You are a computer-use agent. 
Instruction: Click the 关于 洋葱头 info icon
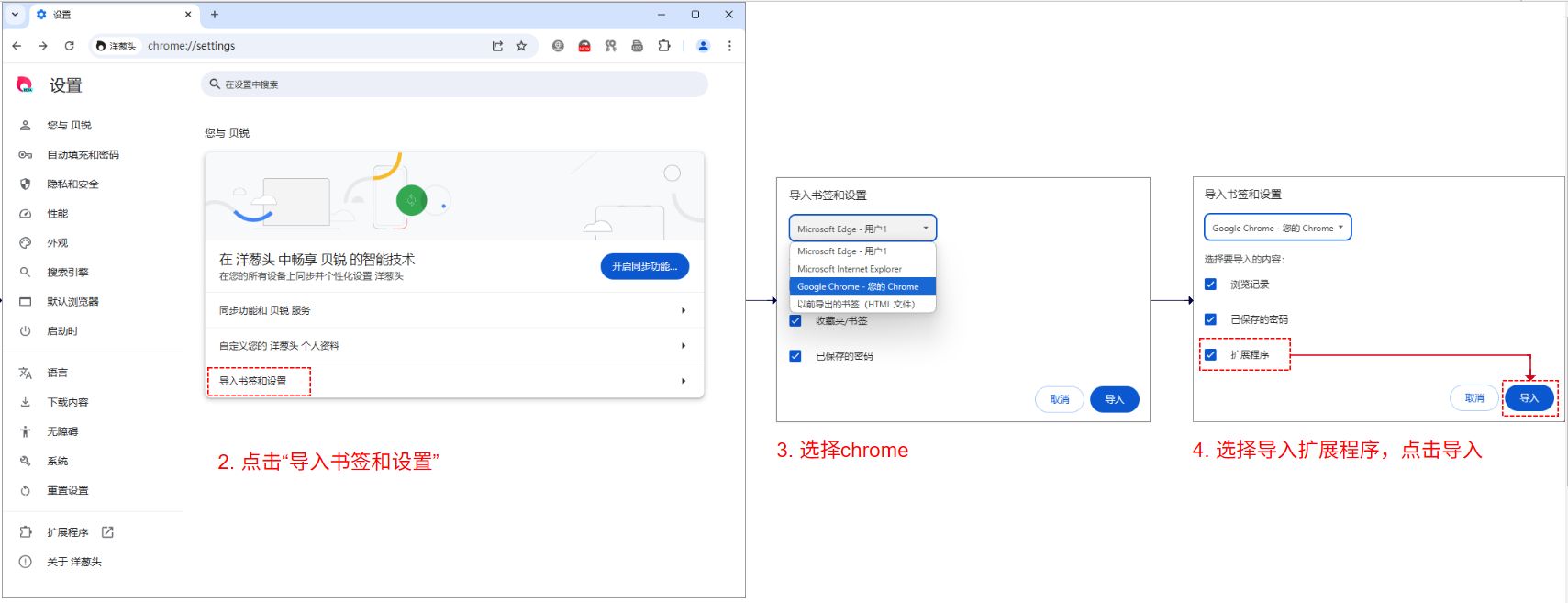[x=25, y=562]
